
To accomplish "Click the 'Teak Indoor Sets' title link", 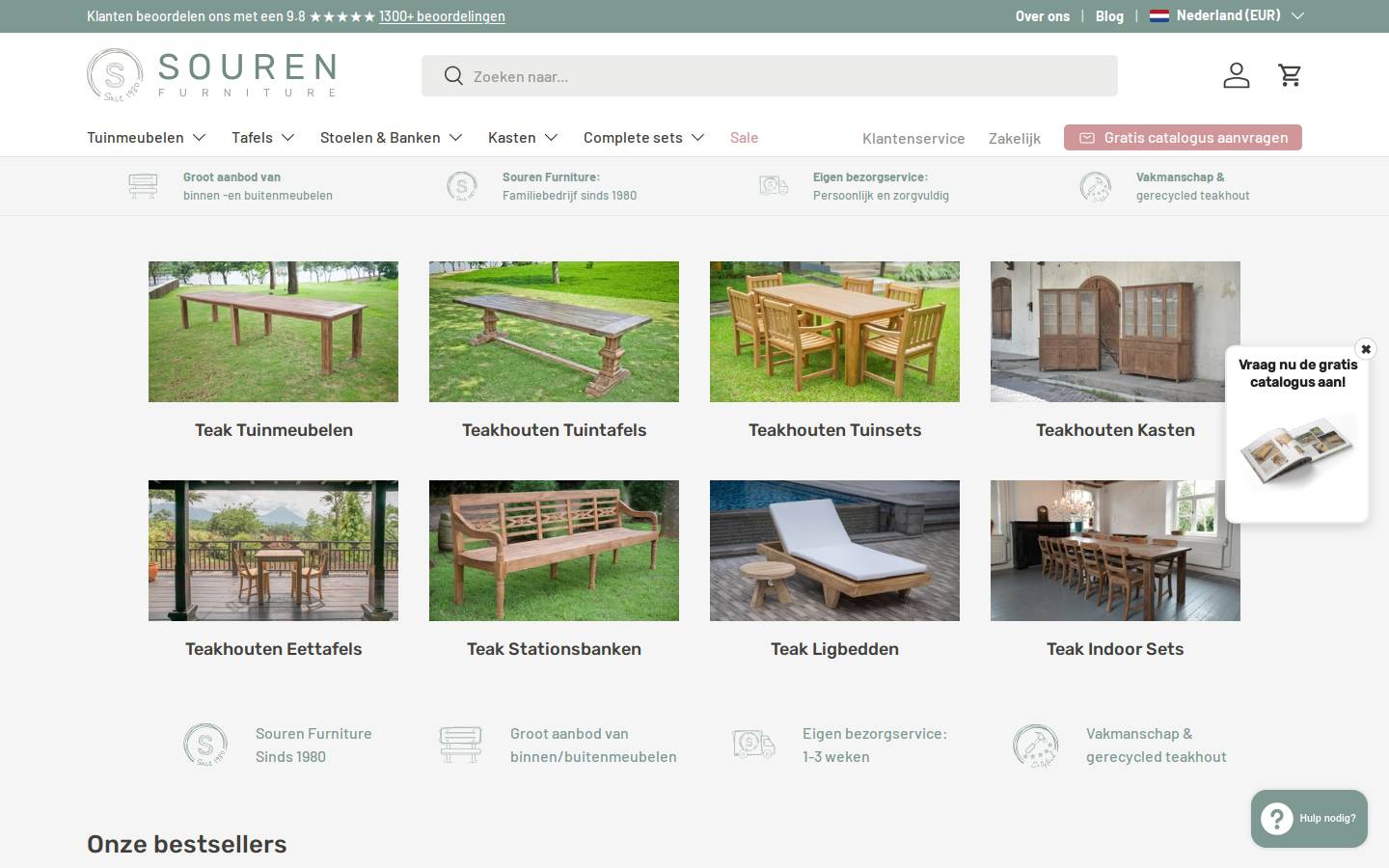I will click(x=1115, y=649).
